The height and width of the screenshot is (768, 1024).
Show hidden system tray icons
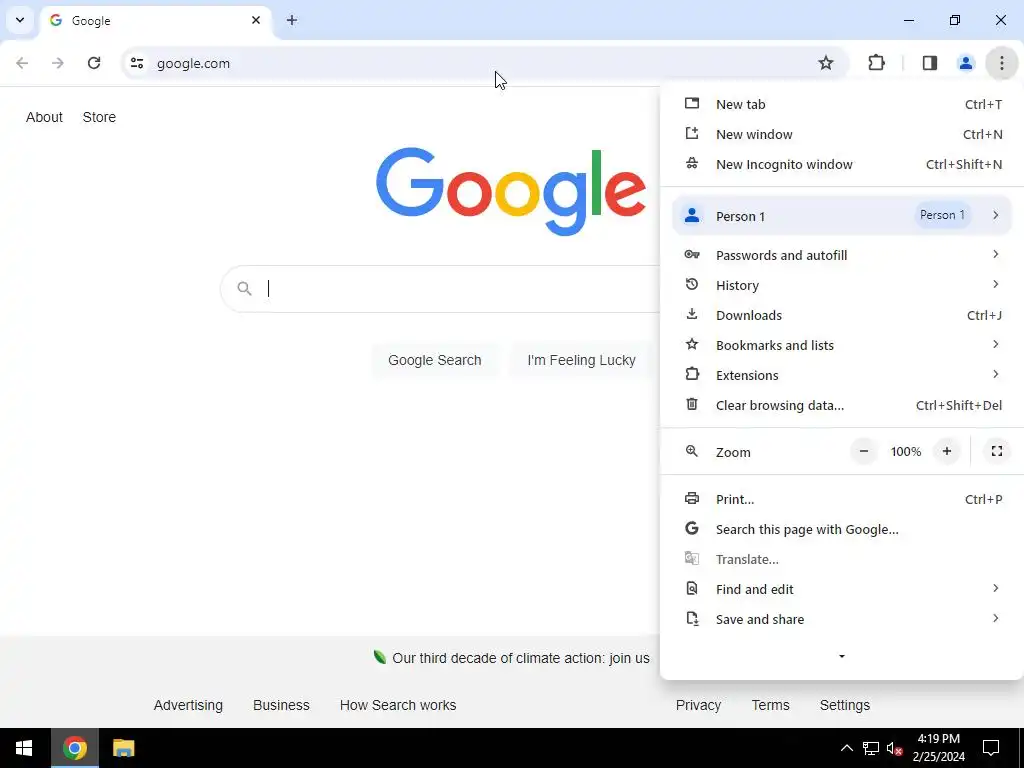[x=846, y=748]
